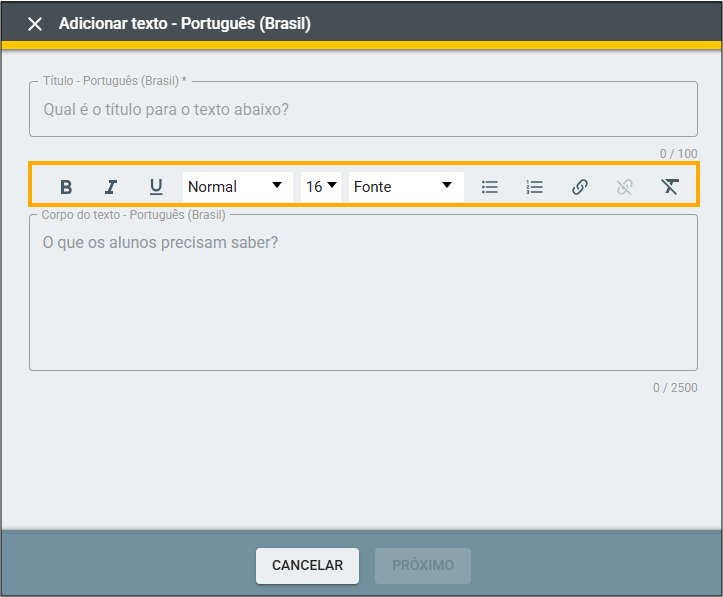
Task: Toggle italic formatting
Action: (111, 187)
